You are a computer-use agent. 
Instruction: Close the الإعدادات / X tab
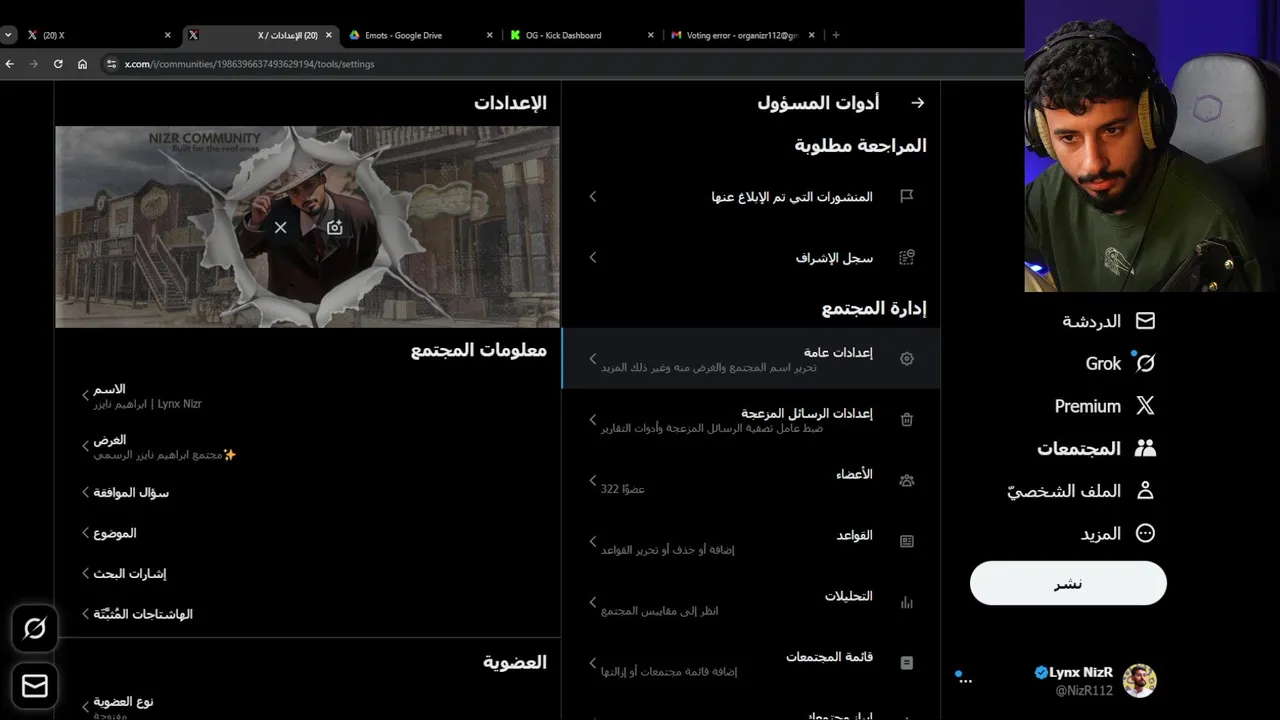point(329,35)
